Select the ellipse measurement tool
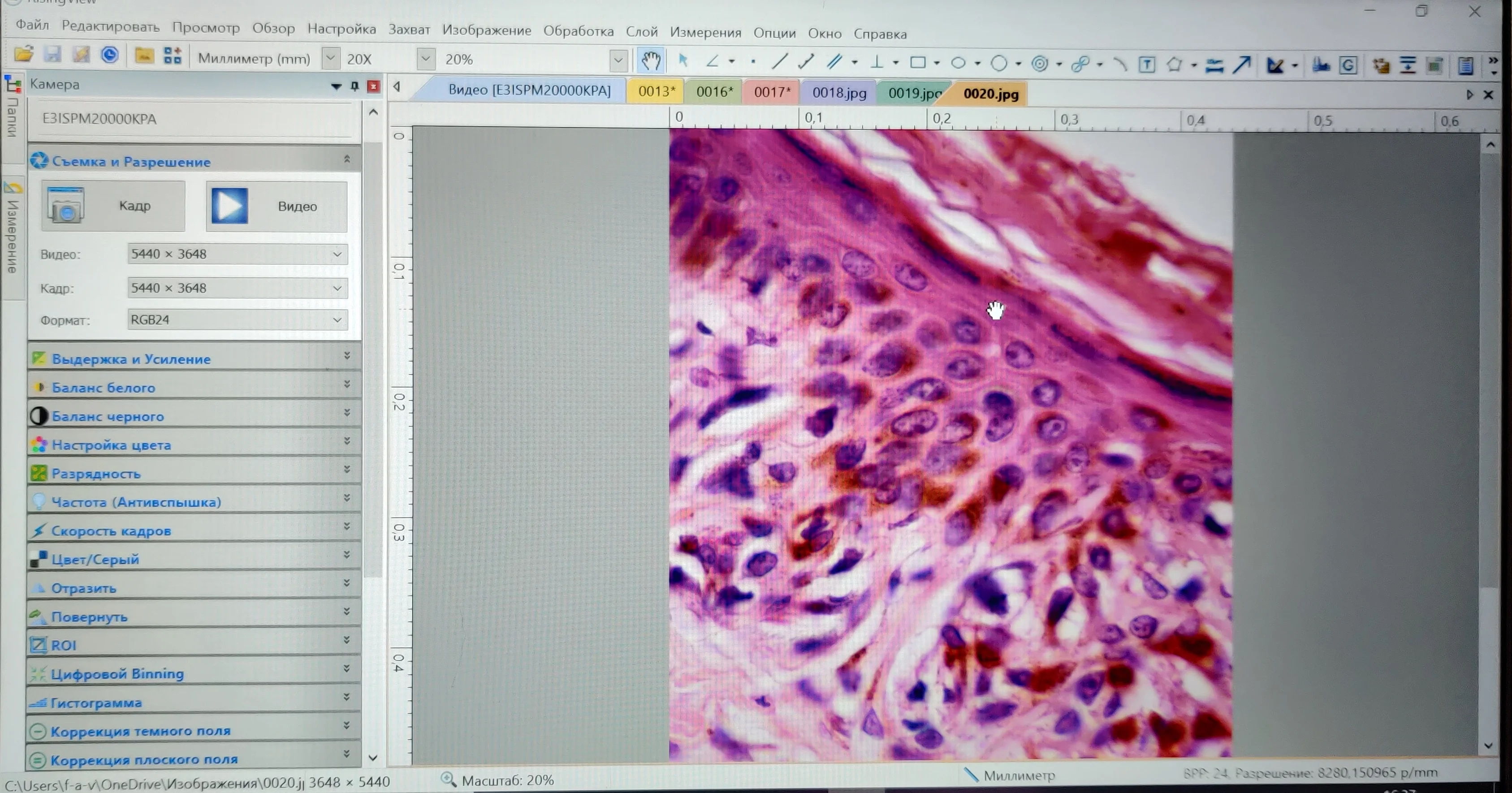The width and height of the screenshot is (1512, 793). [x=958, y=63]
